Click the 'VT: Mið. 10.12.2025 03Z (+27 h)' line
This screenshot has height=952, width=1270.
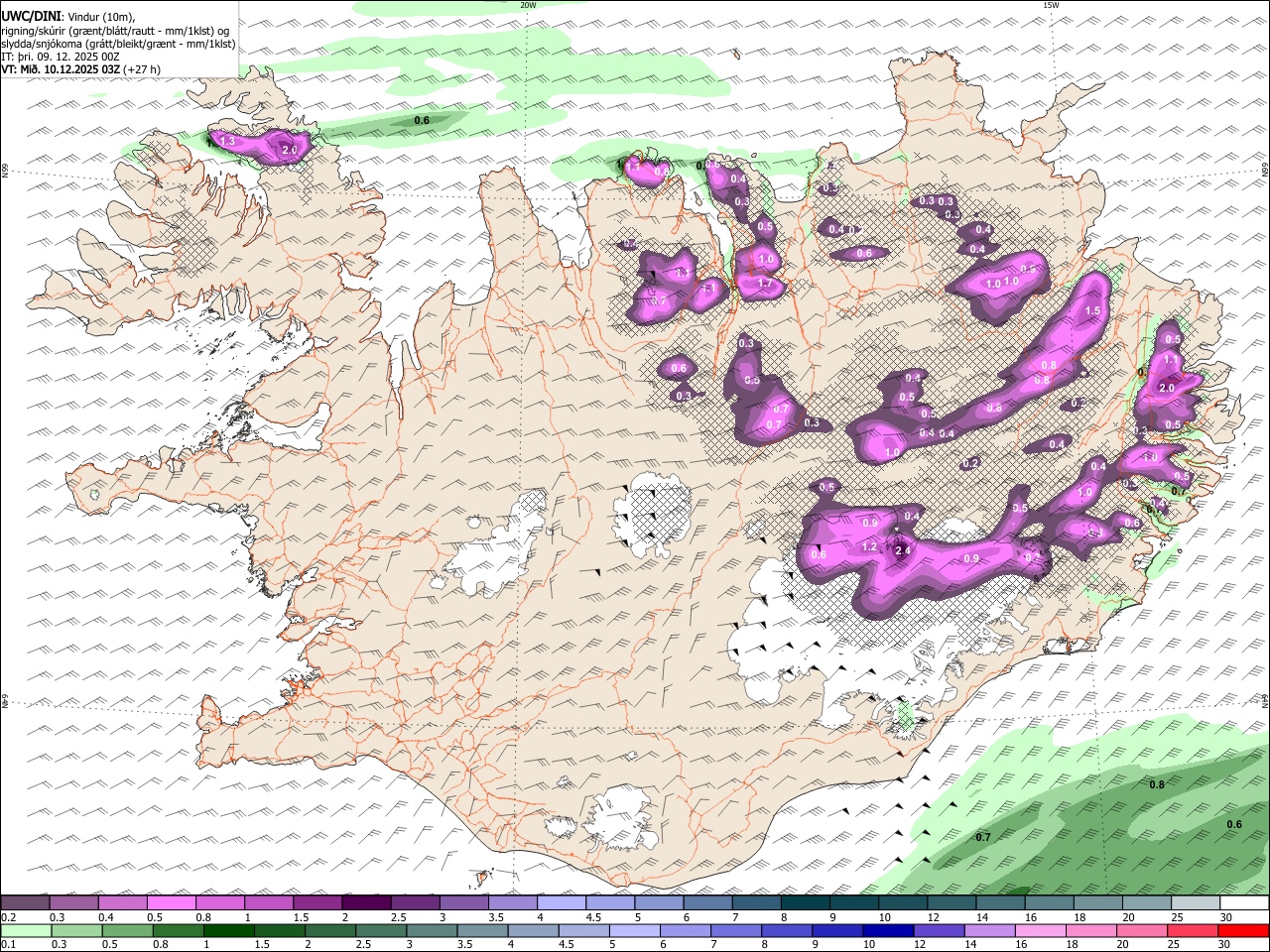tap(80, 69)
